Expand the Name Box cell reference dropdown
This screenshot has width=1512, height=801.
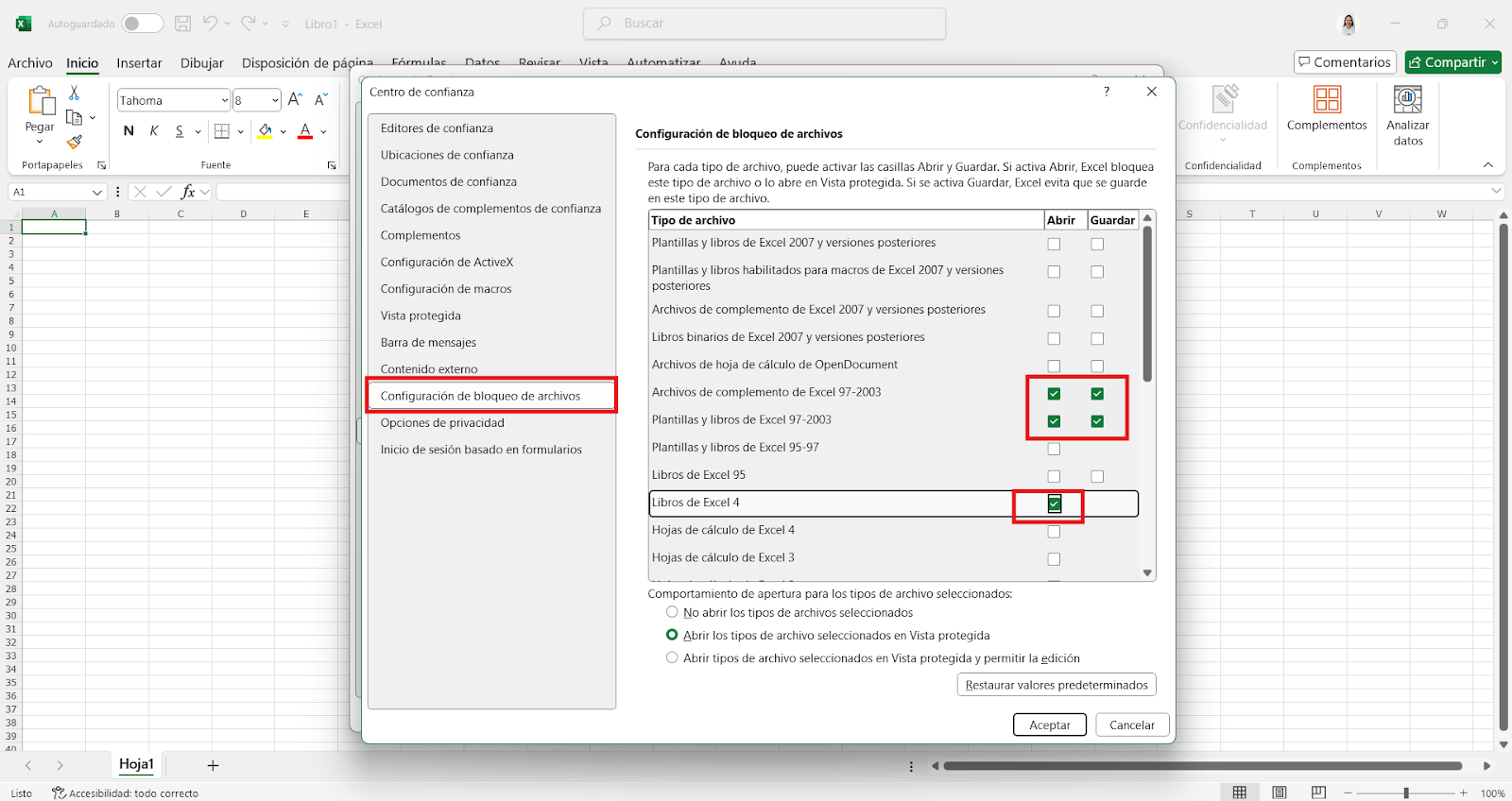(96, 192)
